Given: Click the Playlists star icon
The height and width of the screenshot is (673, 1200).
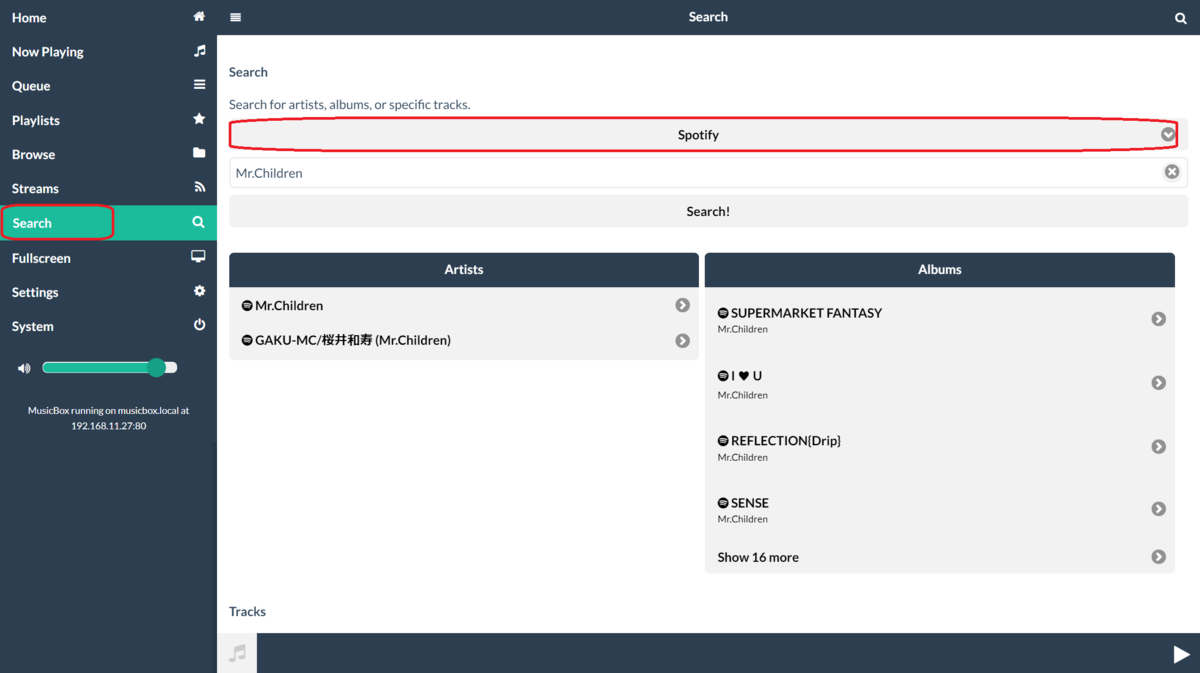Looking at the screenshot, I should 199,119.
